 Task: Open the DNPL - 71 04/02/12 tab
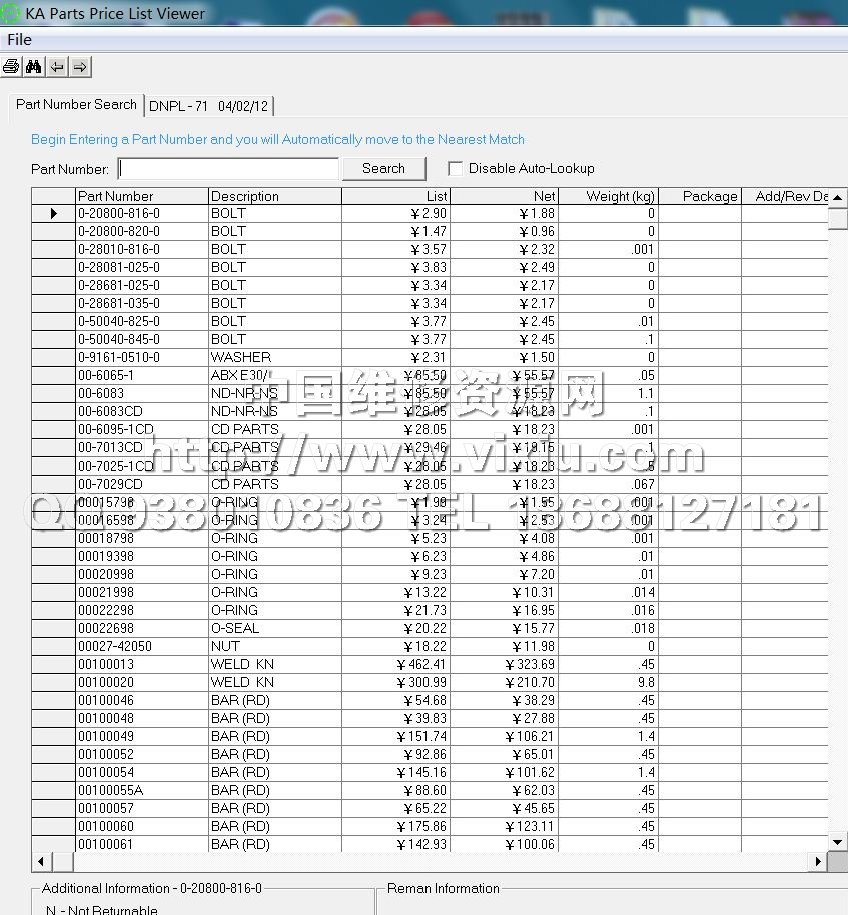(x=208, y=106)
